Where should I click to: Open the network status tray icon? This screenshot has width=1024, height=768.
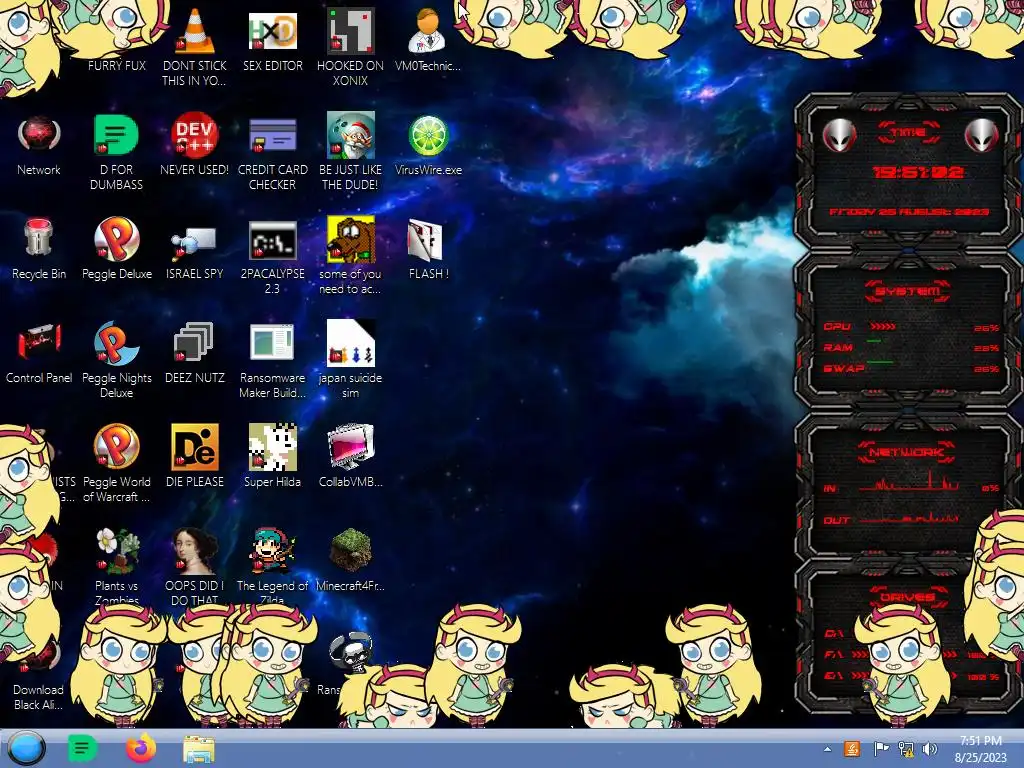(906, 749)
